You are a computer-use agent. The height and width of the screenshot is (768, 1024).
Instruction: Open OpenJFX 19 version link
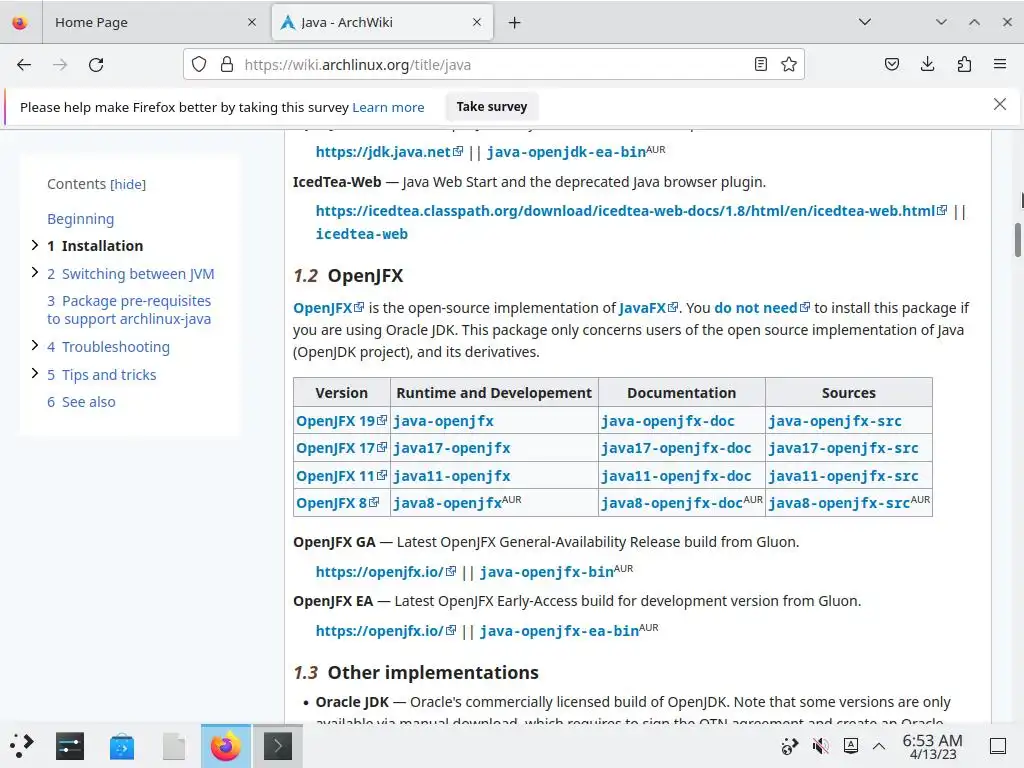(342, 421)
